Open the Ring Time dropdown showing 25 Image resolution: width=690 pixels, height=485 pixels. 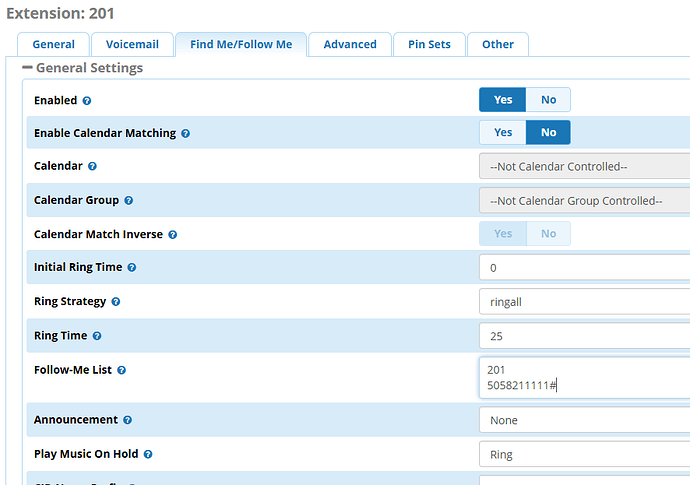point(584,336)
